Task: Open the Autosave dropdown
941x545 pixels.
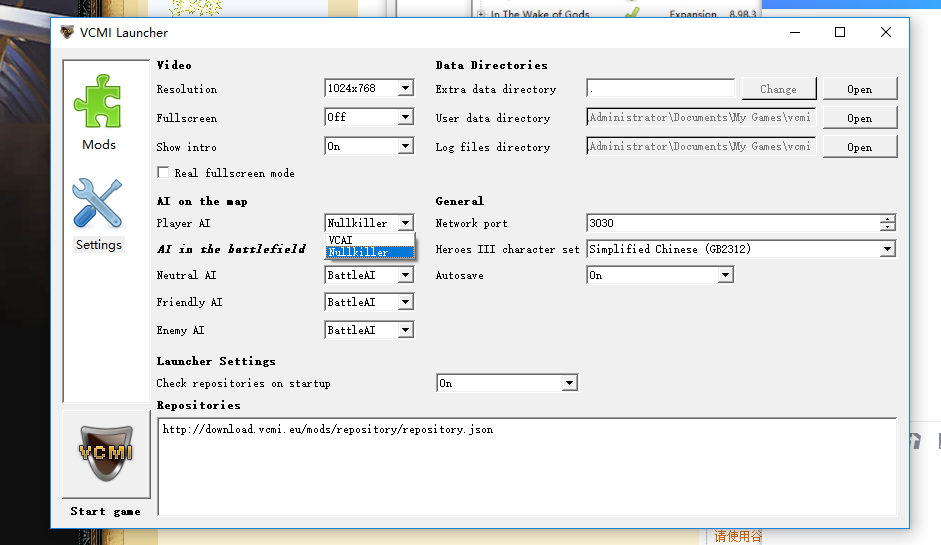Action: tap(660, 275)
